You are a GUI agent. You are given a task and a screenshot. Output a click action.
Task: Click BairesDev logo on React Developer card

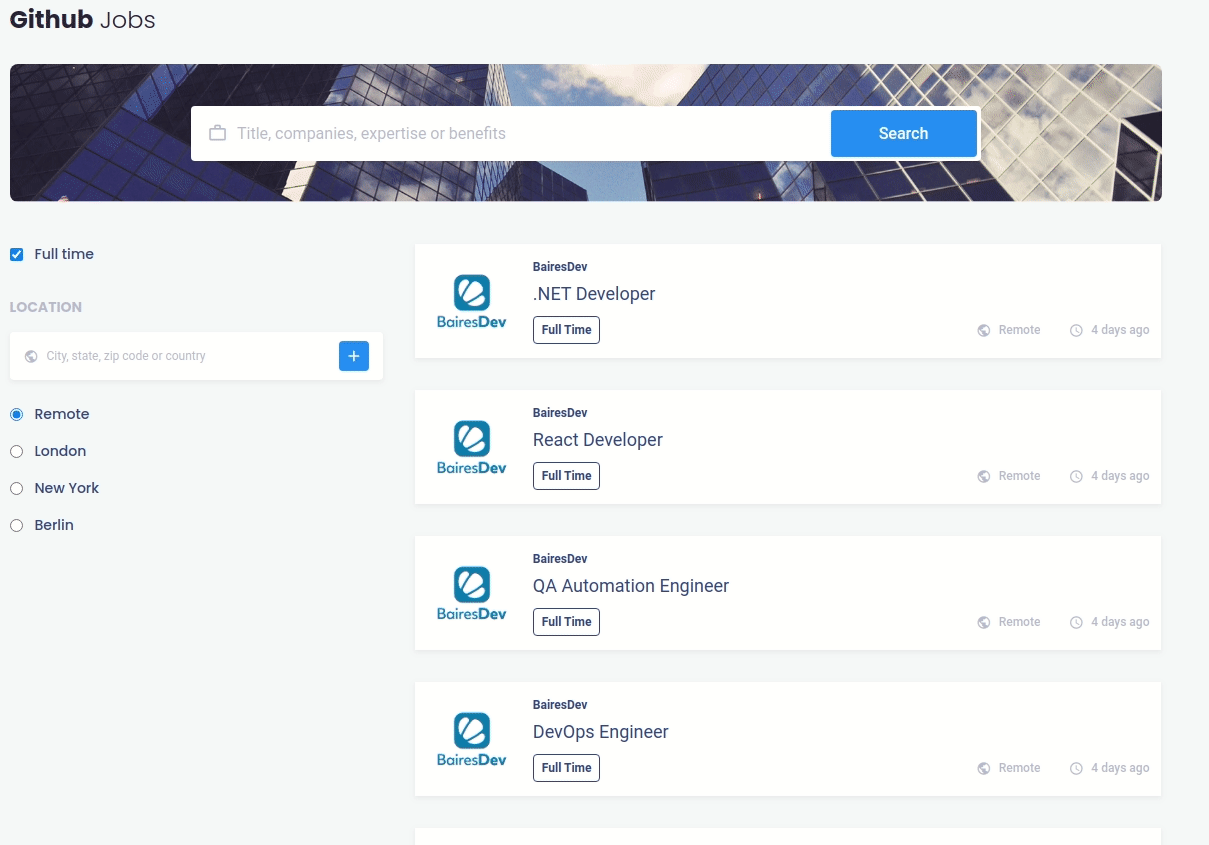[472, 447]
